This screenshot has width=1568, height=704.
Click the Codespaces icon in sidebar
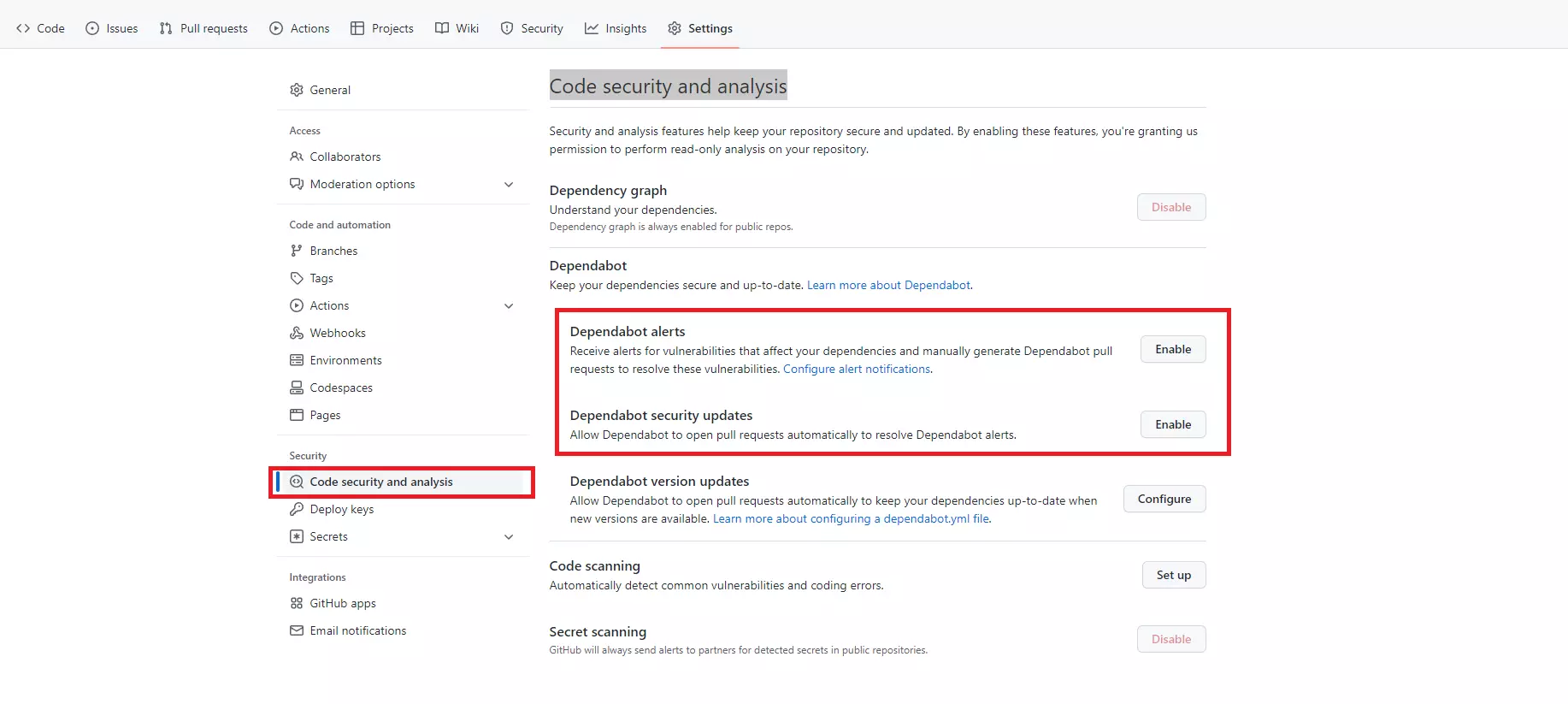[297, 387]
